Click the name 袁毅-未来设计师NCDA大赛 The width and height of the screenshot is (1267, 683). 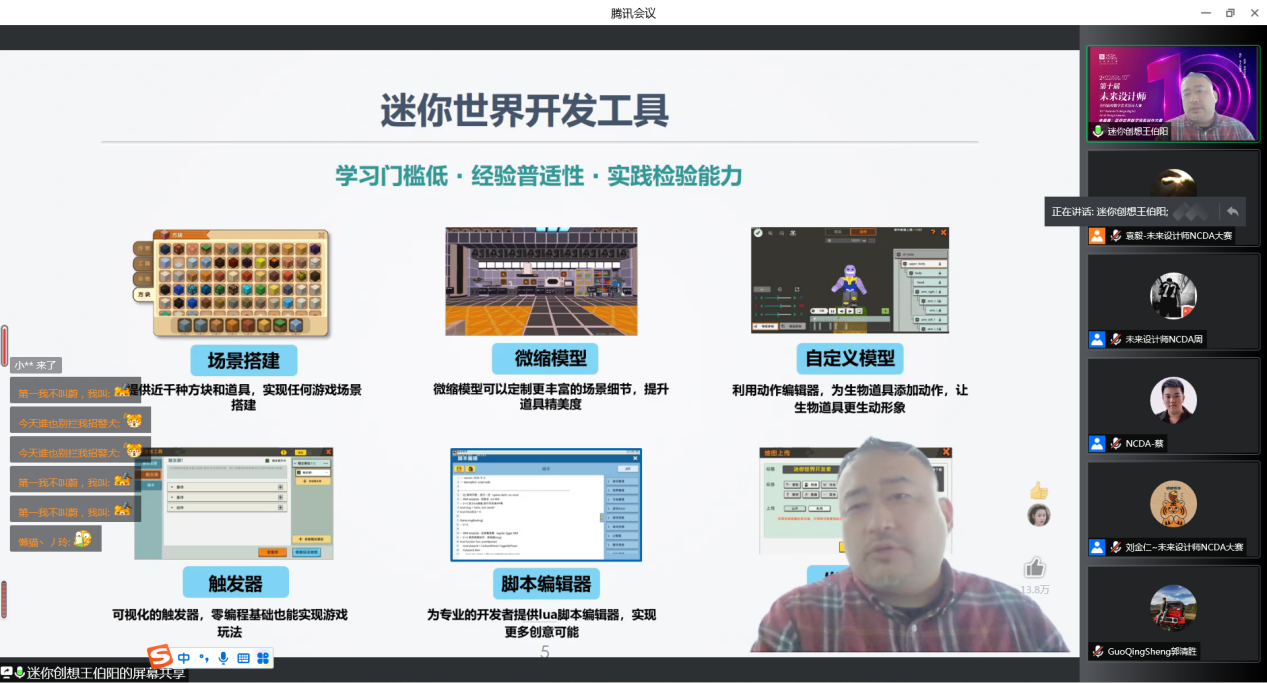pyautogui.click(x=1178, y=236)
